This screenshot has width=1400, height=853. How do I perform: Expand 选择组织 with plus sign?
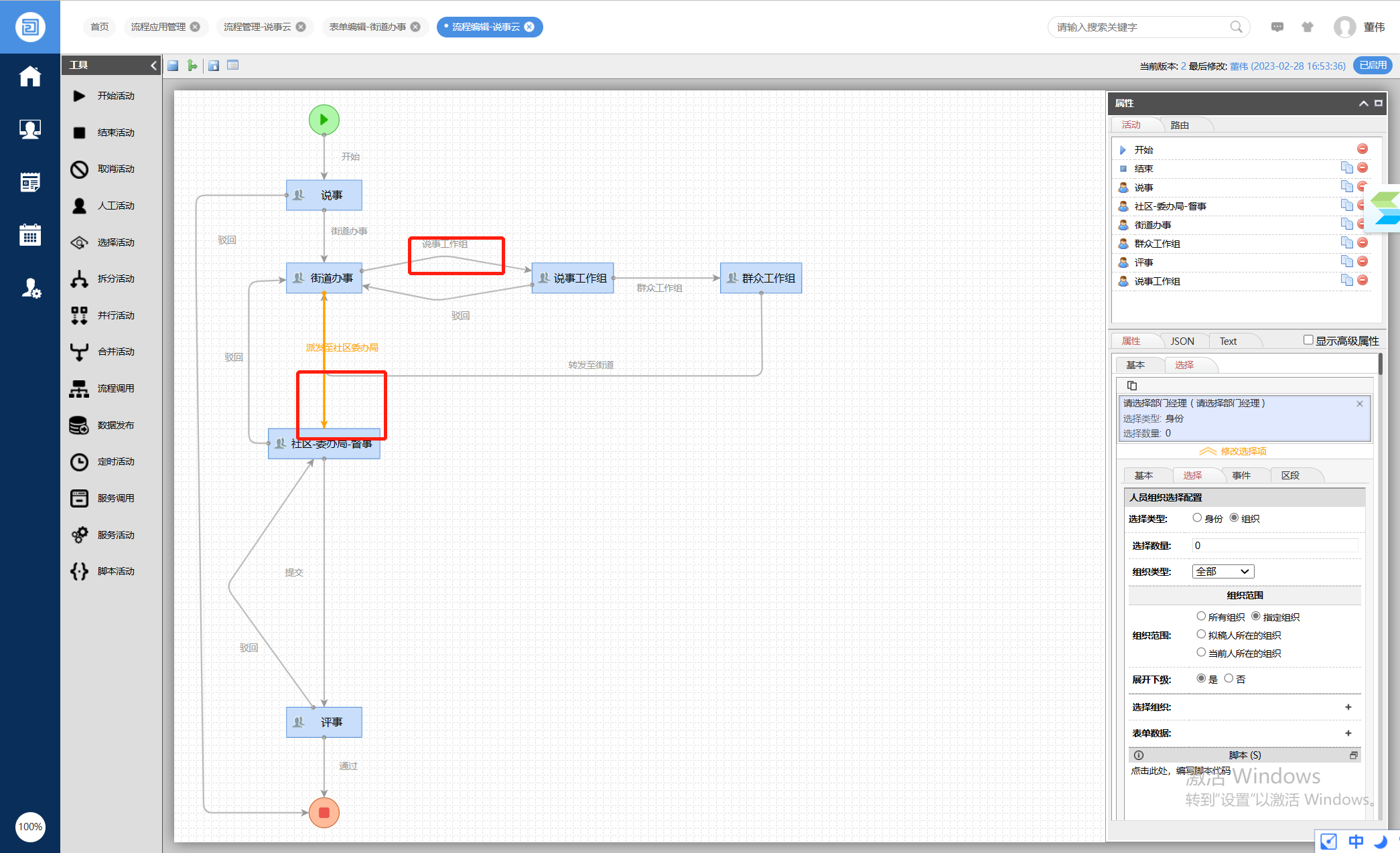point(1348,707)
